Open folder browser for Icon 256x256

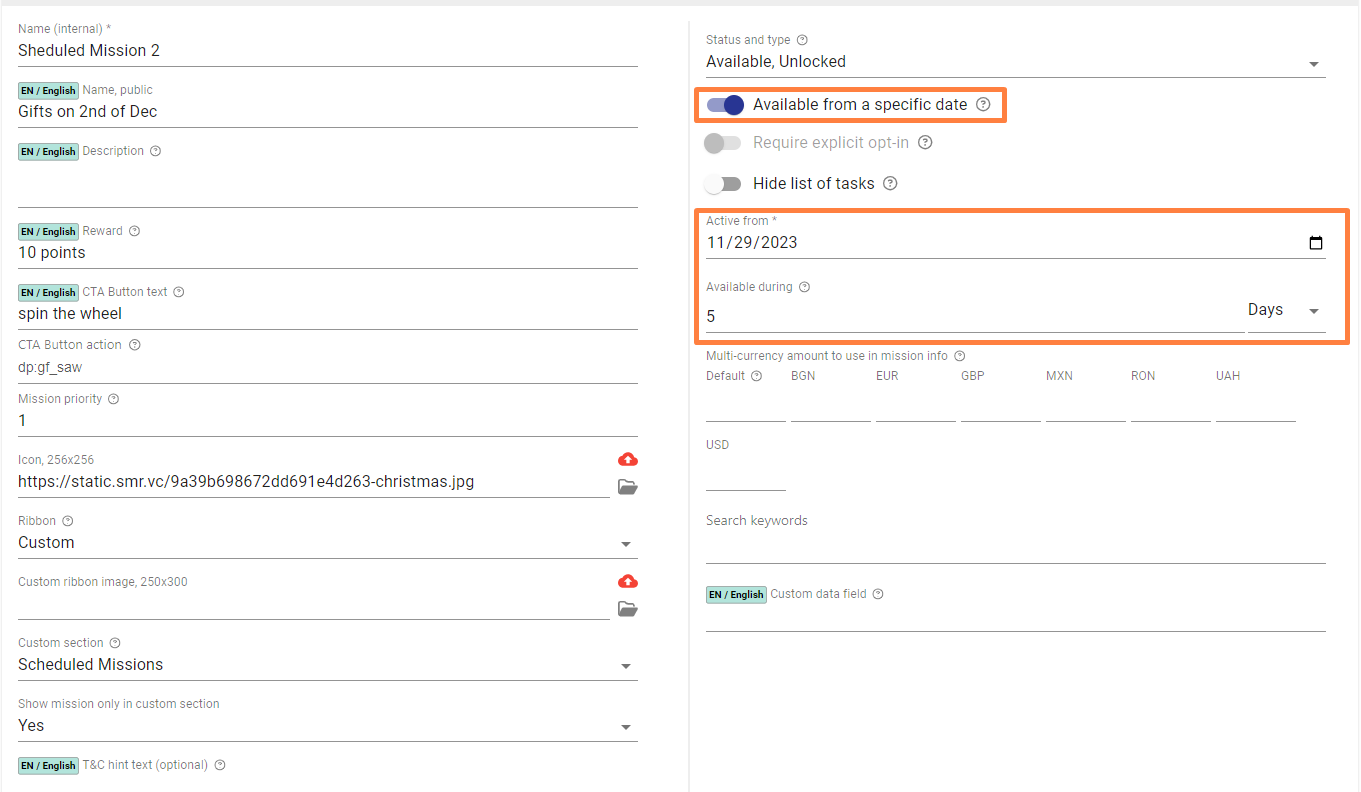tap(627, 487)
